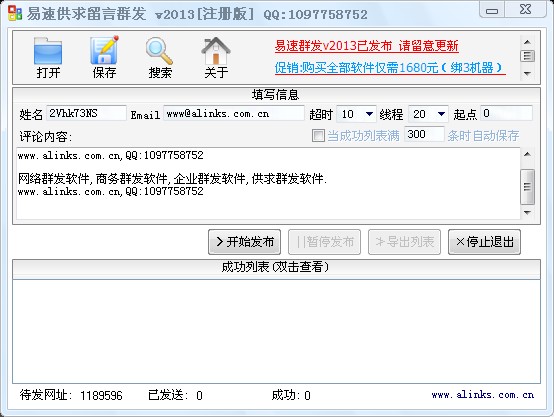Expand the 超时 timeout dropdown
Image resolution: width=554 pixels, height=417 pixels.
tap(369, 114)
